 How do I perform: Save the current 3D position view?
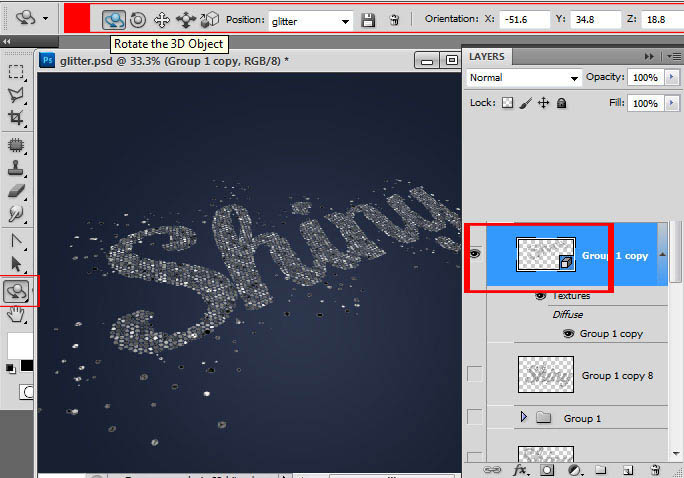click(368, 20)
